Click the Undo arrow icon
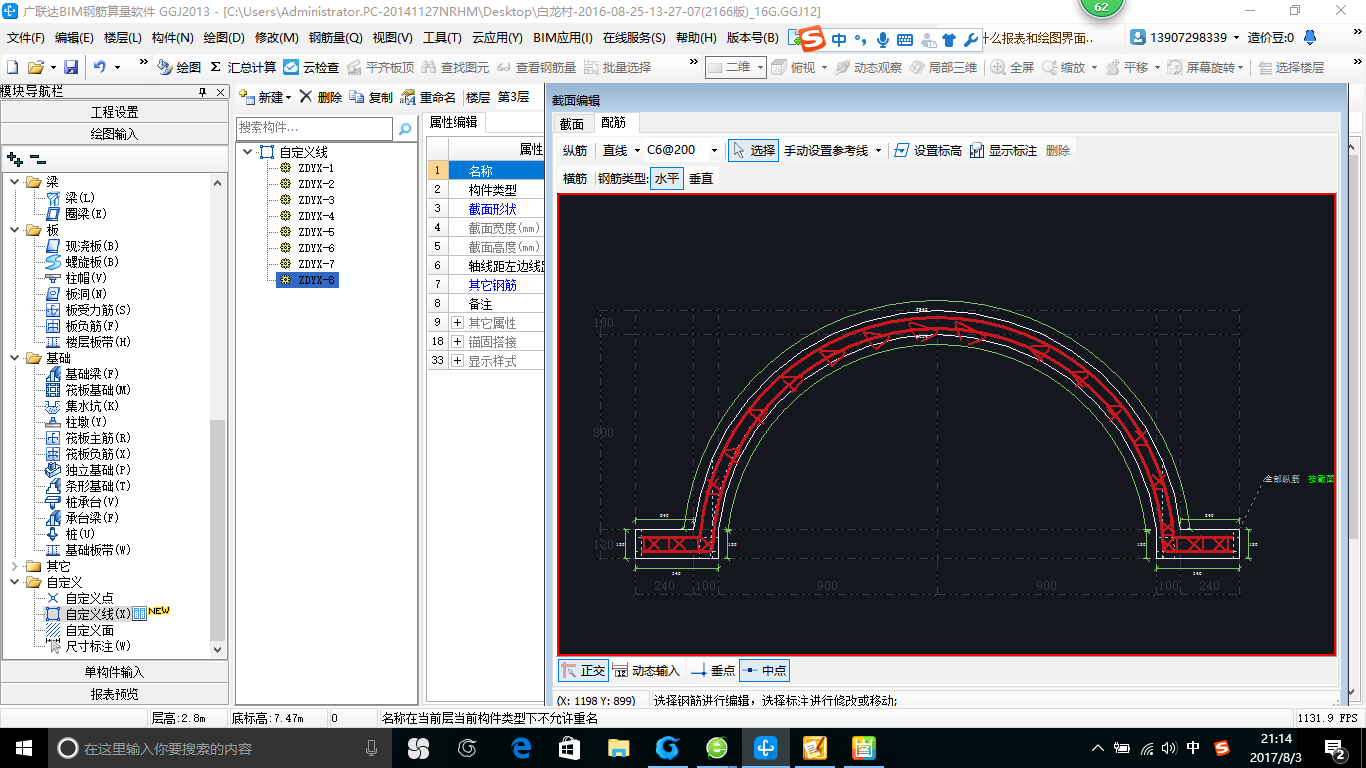 (99, 67)
